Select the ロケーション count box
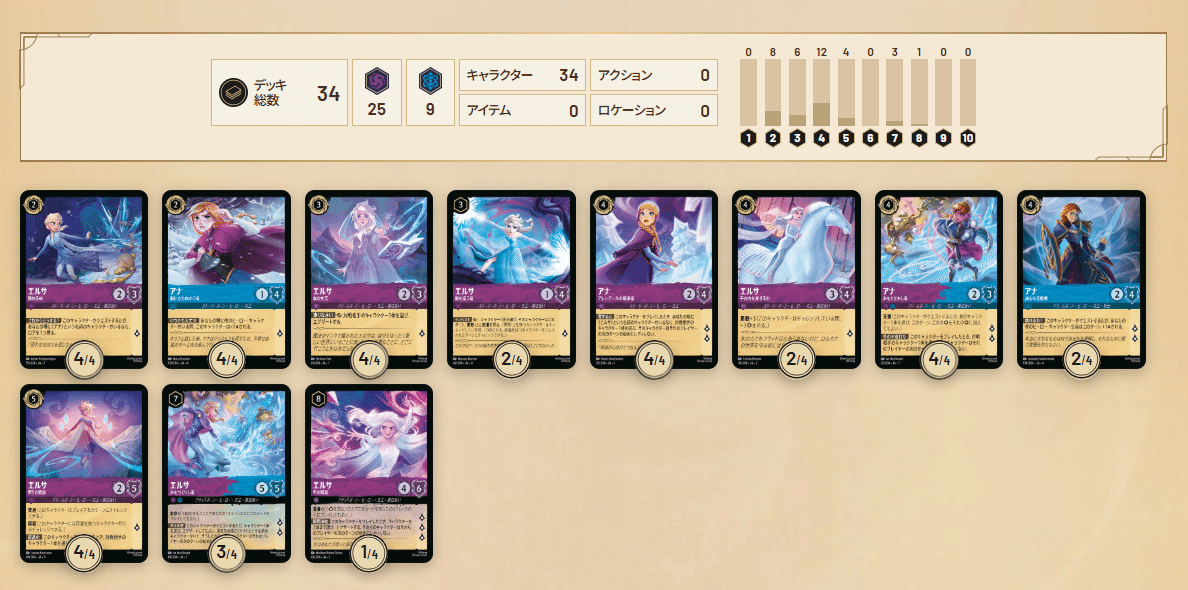The width and height of the screenshot is (1188, 590). pyautogui.click(x=654, y=111)
